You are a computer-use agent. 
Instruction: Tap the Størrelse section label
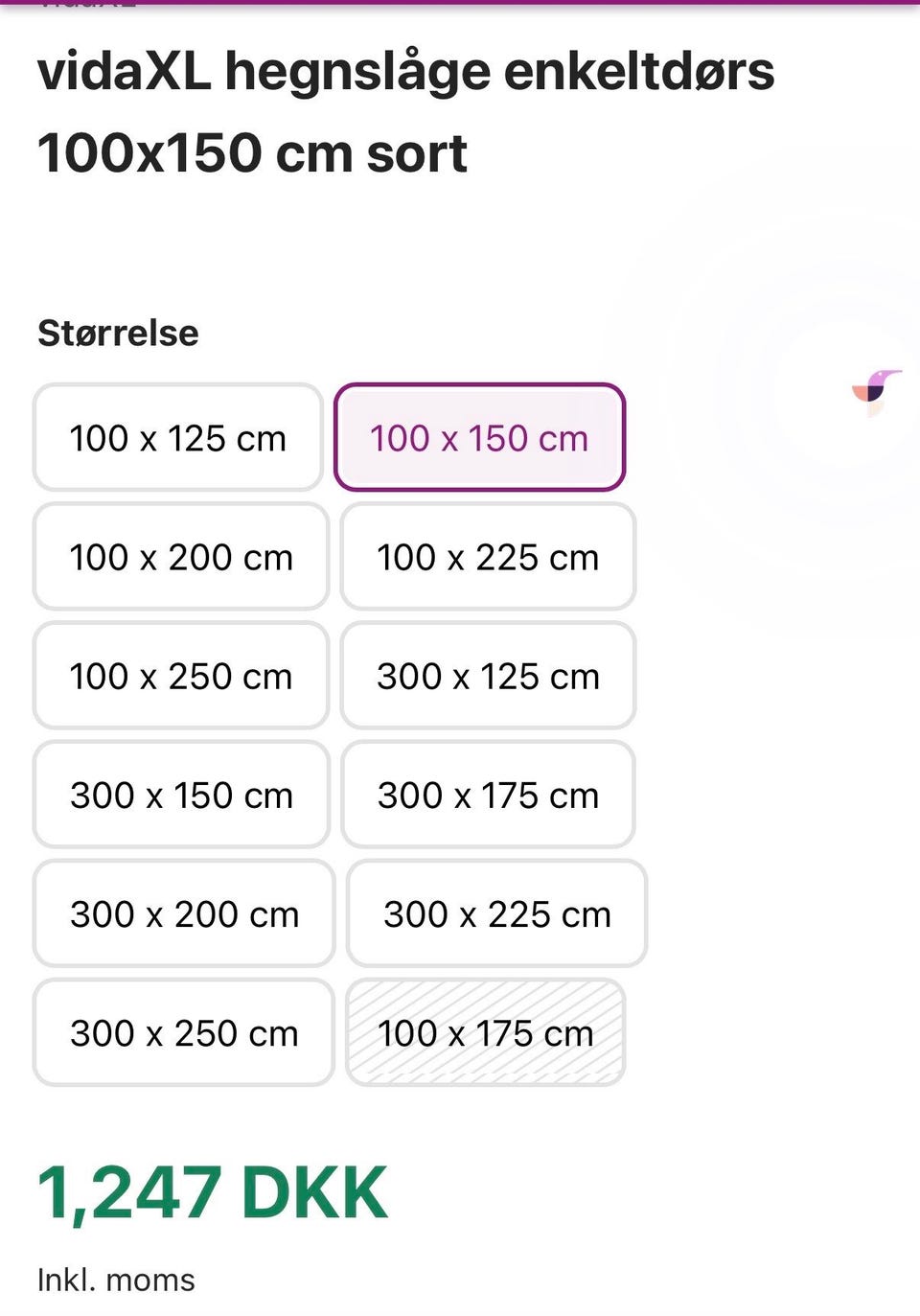118,333
